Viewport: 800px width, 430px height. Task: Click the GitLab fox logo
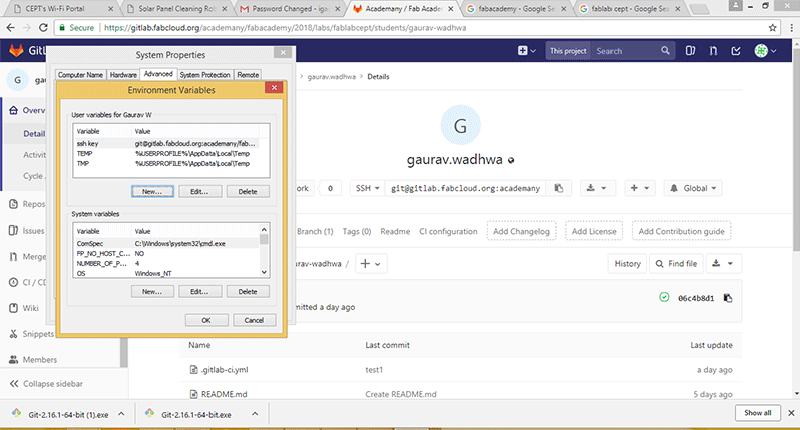click(x=16, y=50)
